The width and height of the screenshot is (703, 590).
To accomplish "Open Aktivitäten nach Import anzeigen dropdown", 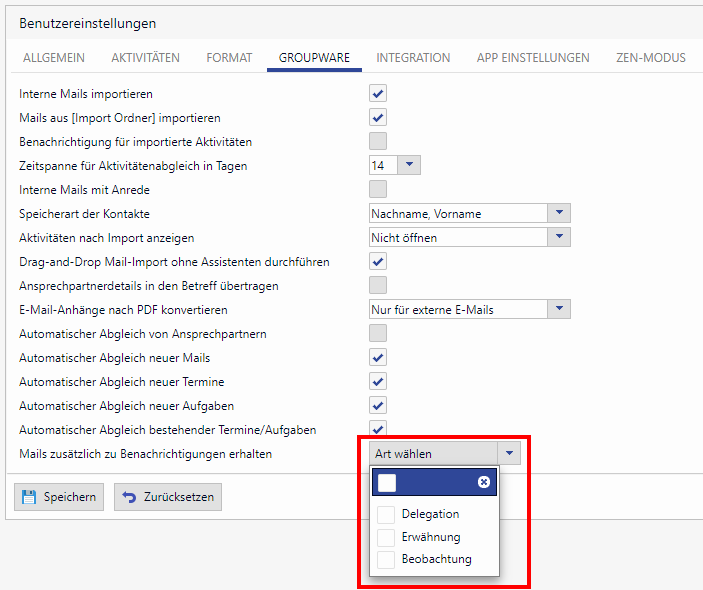I will (x=559, y=237).
